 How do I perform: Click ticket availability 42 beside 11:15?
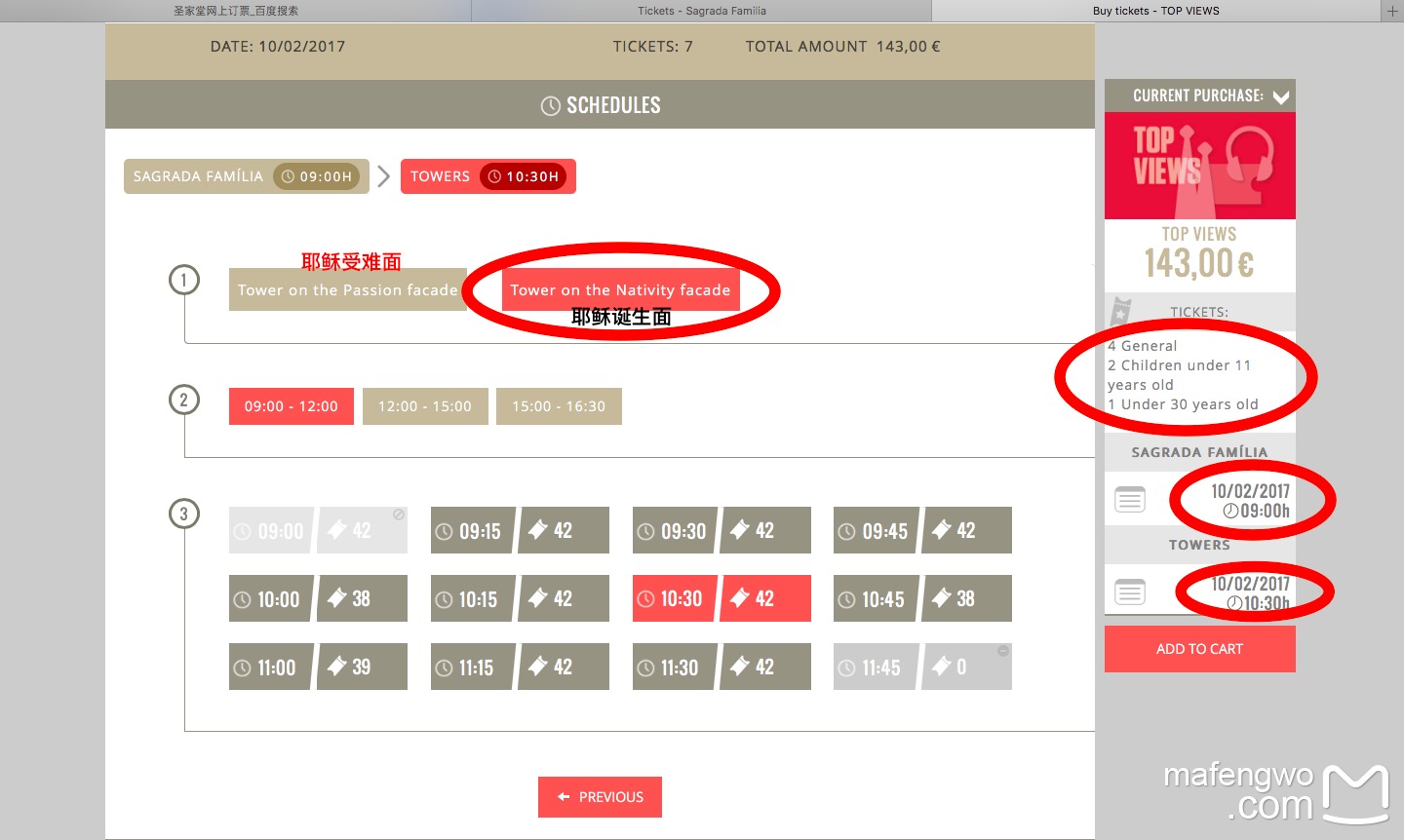click(564, 667)
